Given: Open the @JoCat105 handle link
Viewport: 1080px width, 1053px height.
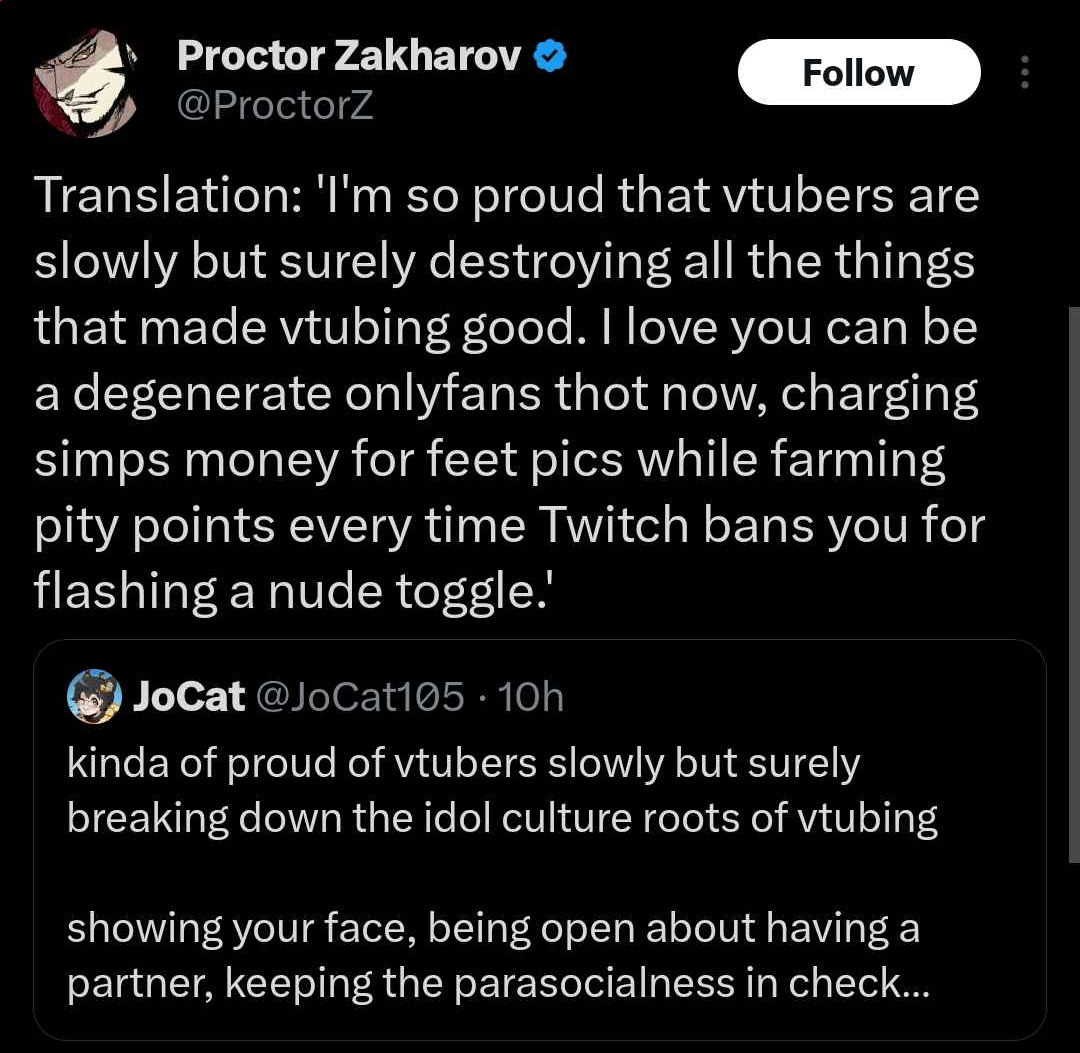Looking at the screenshot, I should [361, 696].
